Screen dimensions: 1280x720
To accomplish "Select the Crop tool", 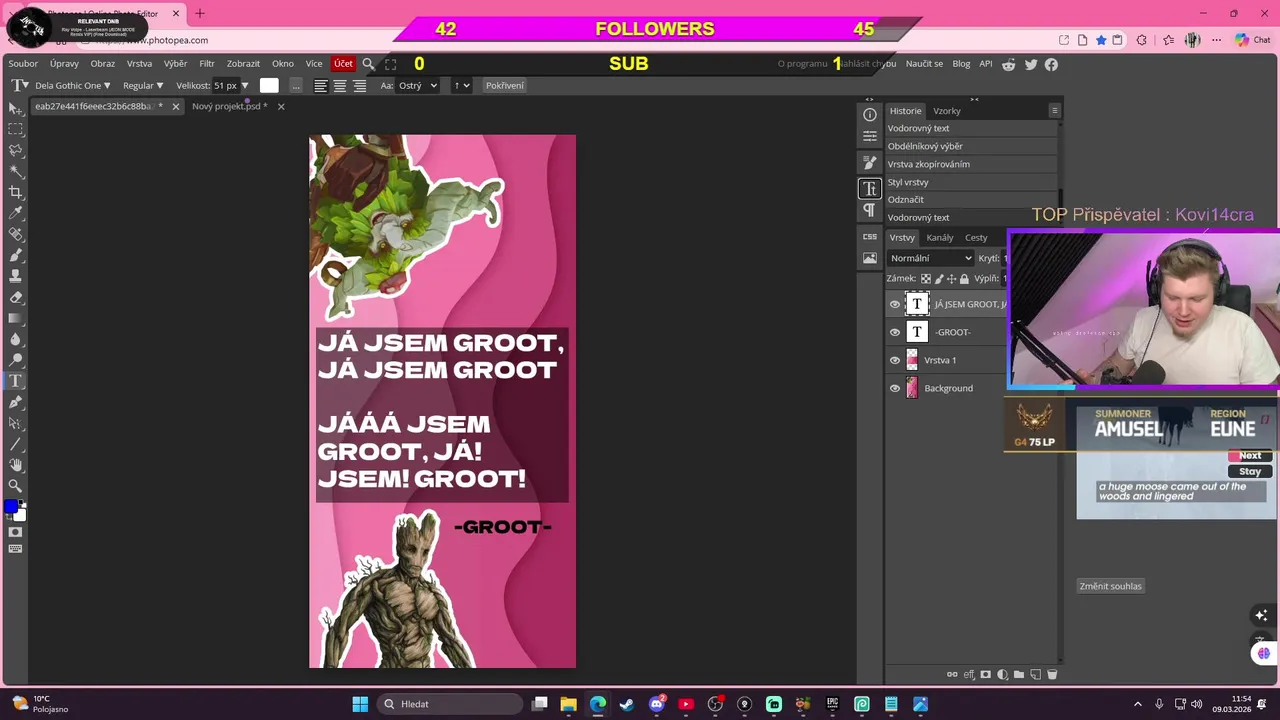I will pos(15,192).
